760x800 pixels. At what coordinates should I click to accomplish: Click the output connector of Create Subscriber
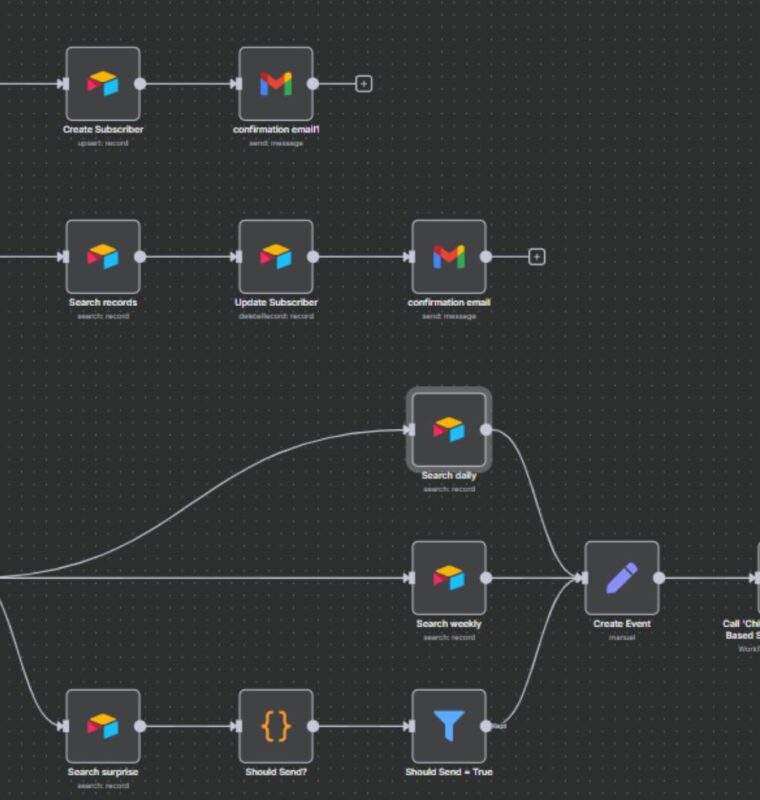click(140, 84)
